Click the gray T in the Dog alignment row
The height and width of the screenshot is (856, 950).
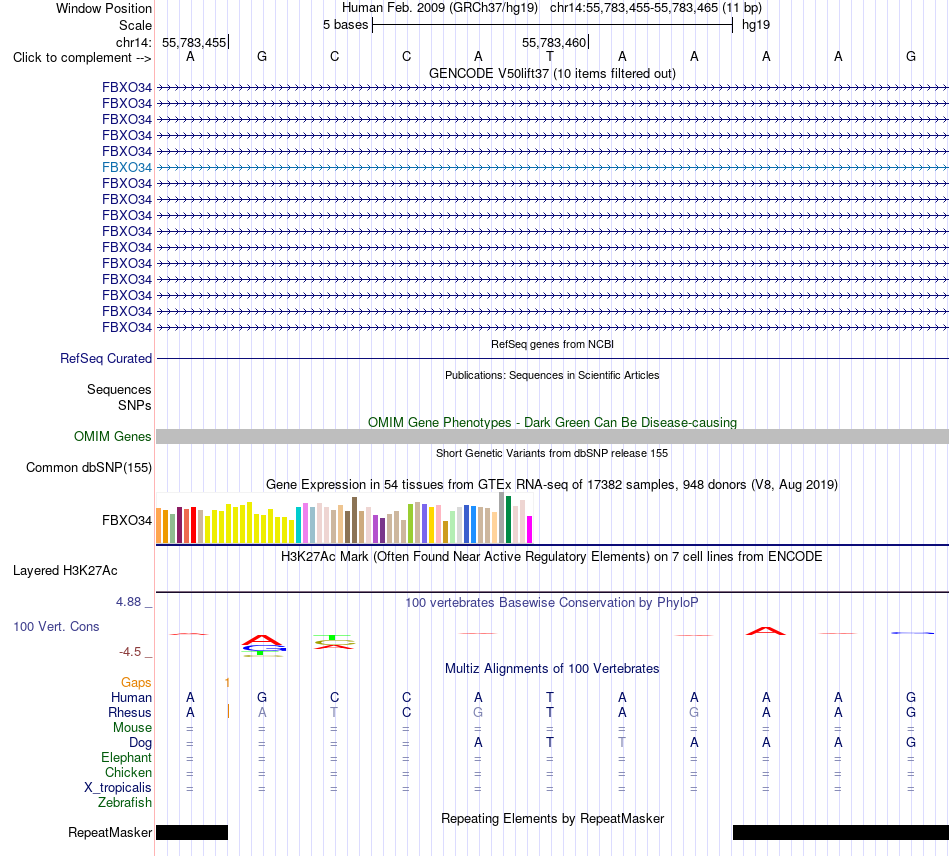(622, 742)
